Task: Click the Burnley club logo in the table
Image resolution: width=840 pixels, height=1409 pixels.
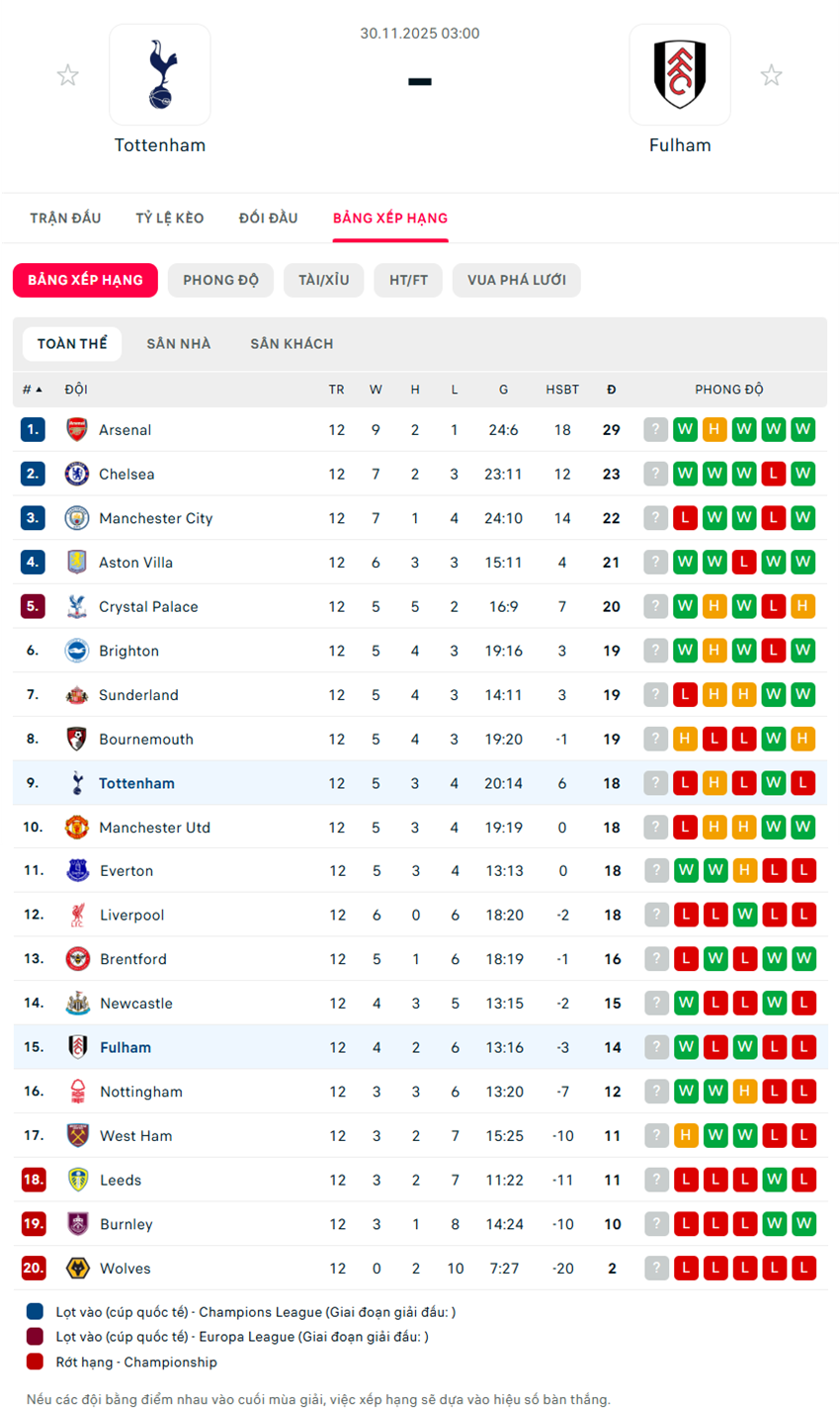Action: point(77,1224)
